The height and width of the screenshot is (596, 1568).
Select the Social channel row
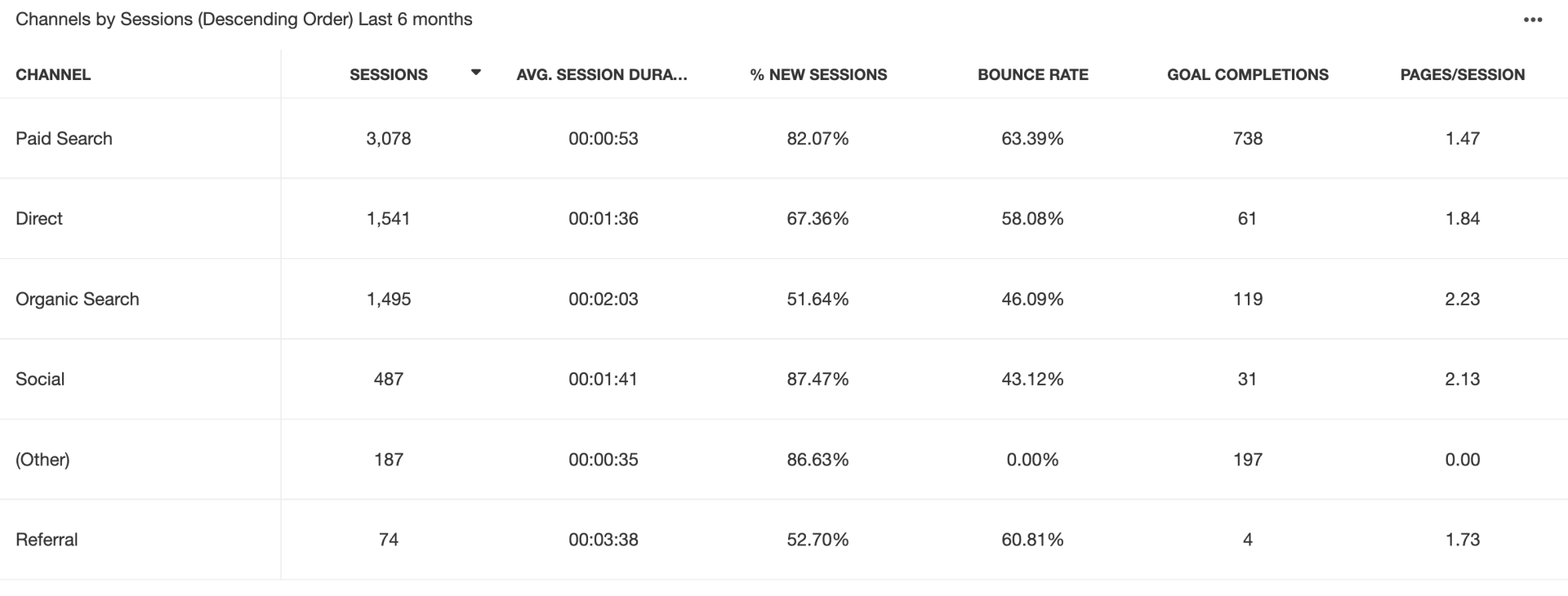click(784, 379)
